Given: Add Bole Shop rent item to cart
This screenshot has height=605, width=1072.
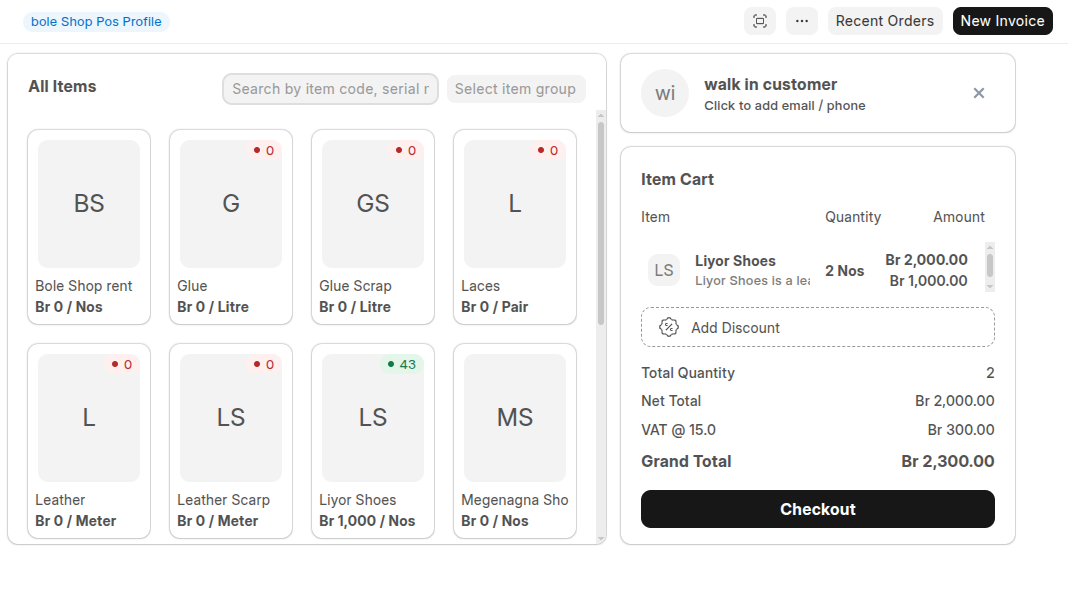Looking at the screenshot, I should [x=89, y=226].
